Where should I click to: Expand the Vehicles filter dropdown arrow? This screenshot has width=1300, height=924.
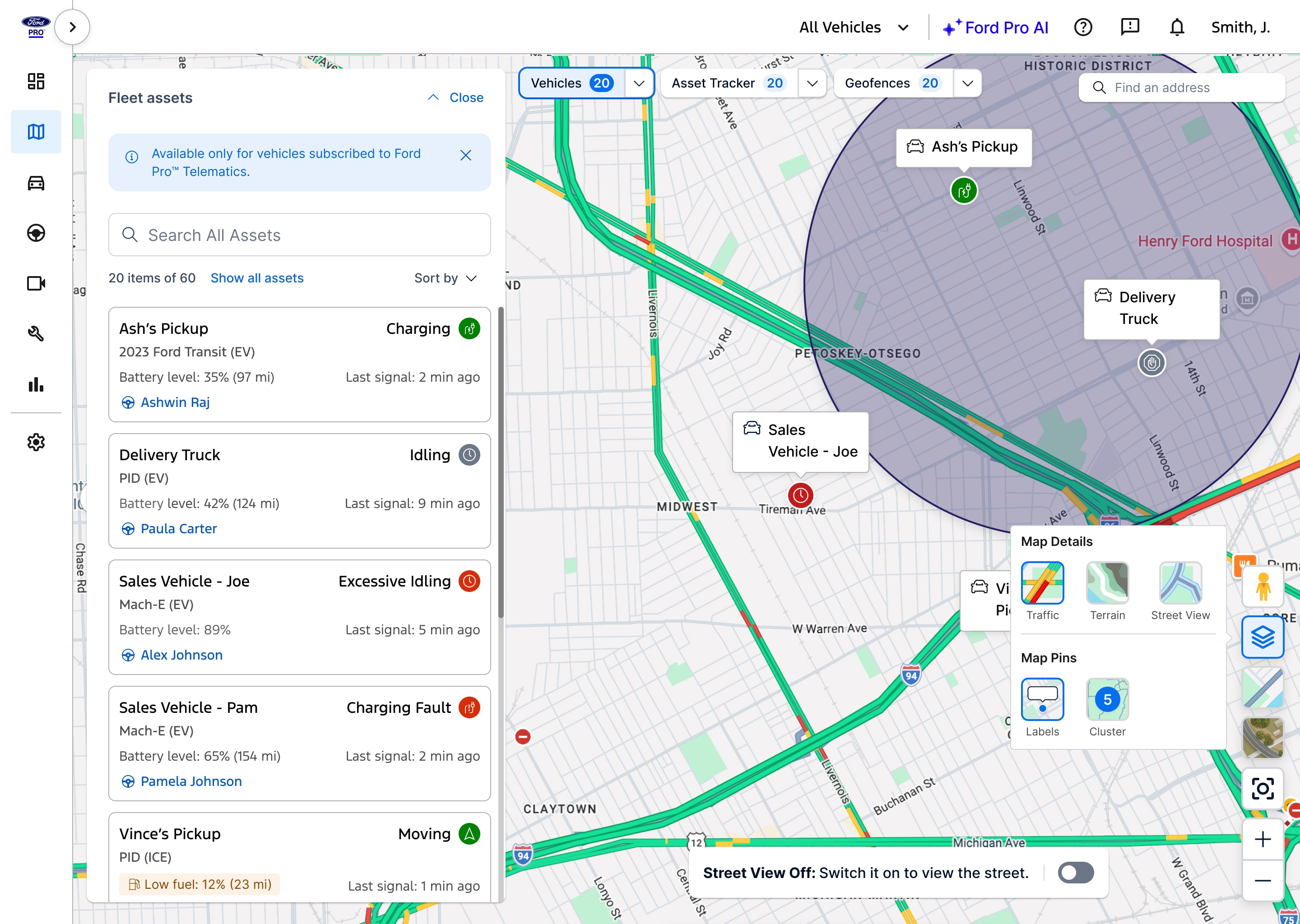click(639, 83)
